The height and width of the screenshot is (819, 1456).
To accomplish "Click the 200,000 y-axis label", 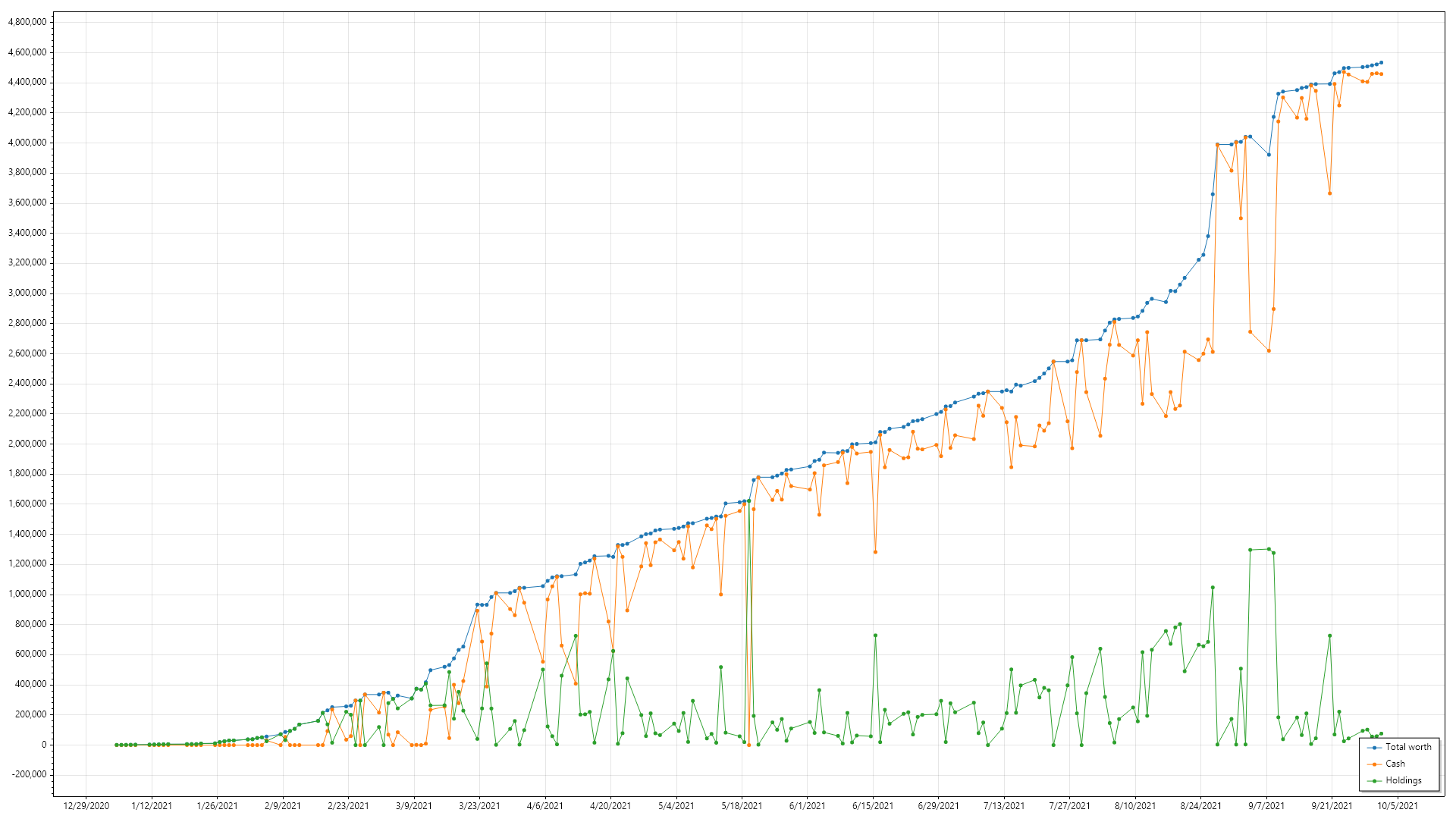I will (30, 714).
